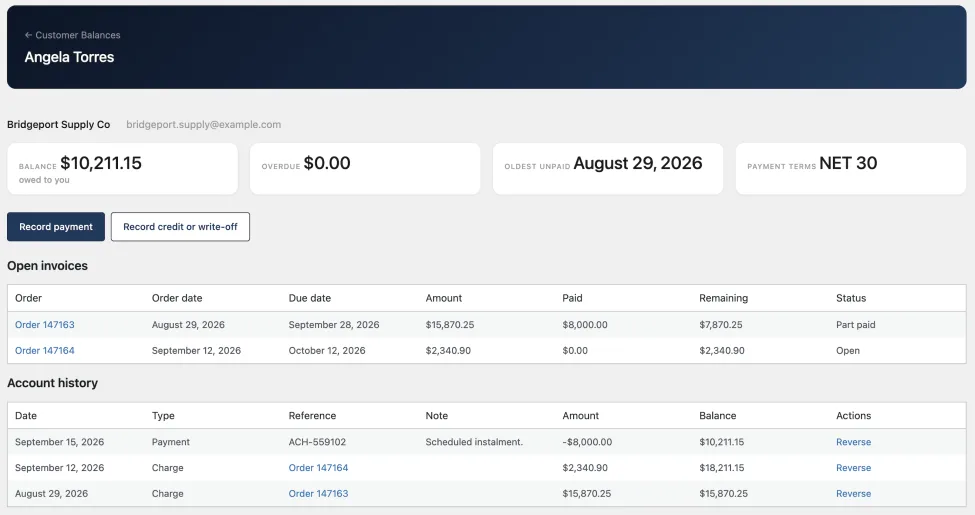Image resolution: width=975 pixels, height=515 pixels.
Task: Click the Part paid status
Action: [x=856, y=325]
